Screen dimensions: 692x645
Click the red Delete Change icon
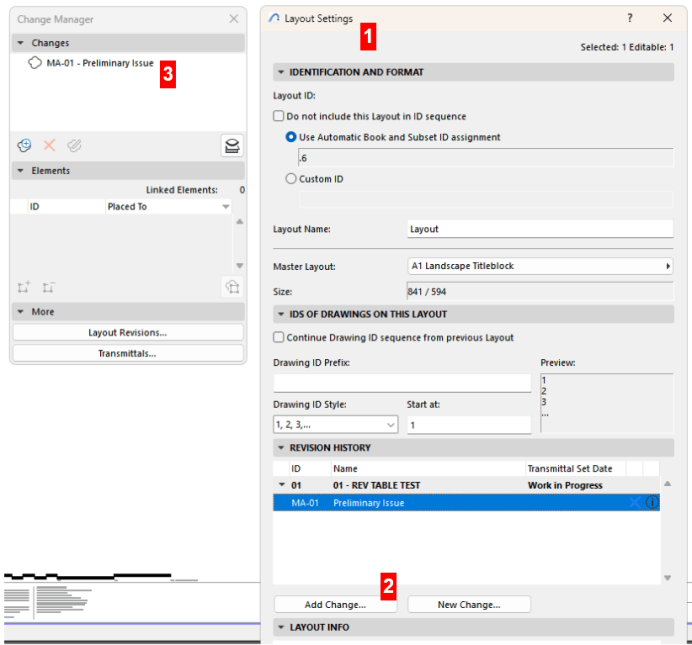49,146
